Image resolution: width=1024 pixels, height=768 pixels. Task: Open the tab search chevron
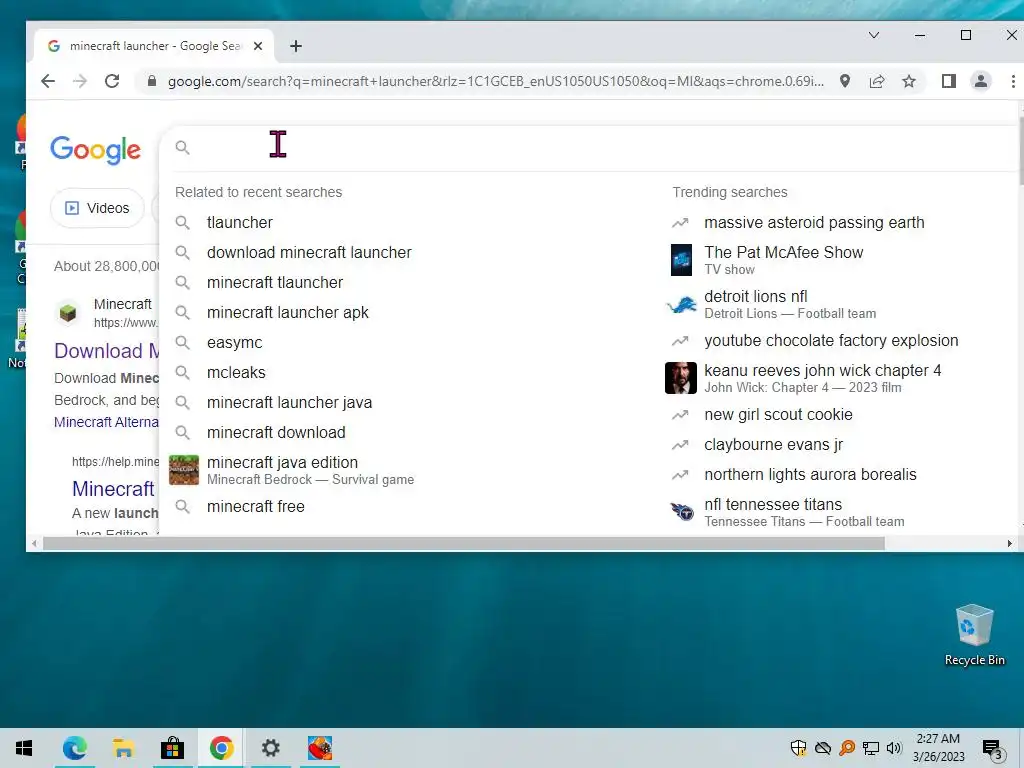click(x=874, y=35)
